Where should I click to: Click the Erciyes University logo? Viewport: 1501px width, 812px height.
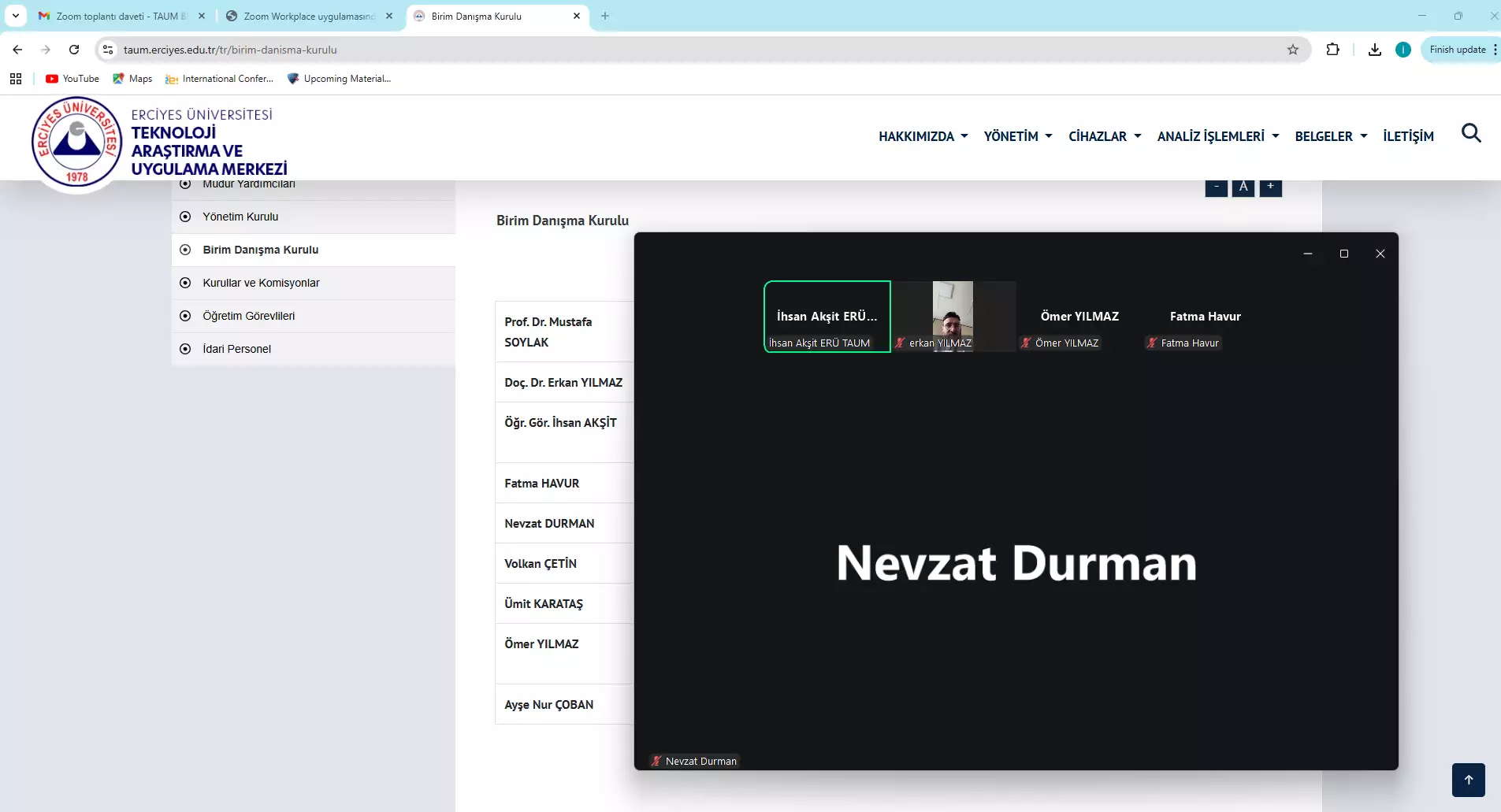coord(77,143)
